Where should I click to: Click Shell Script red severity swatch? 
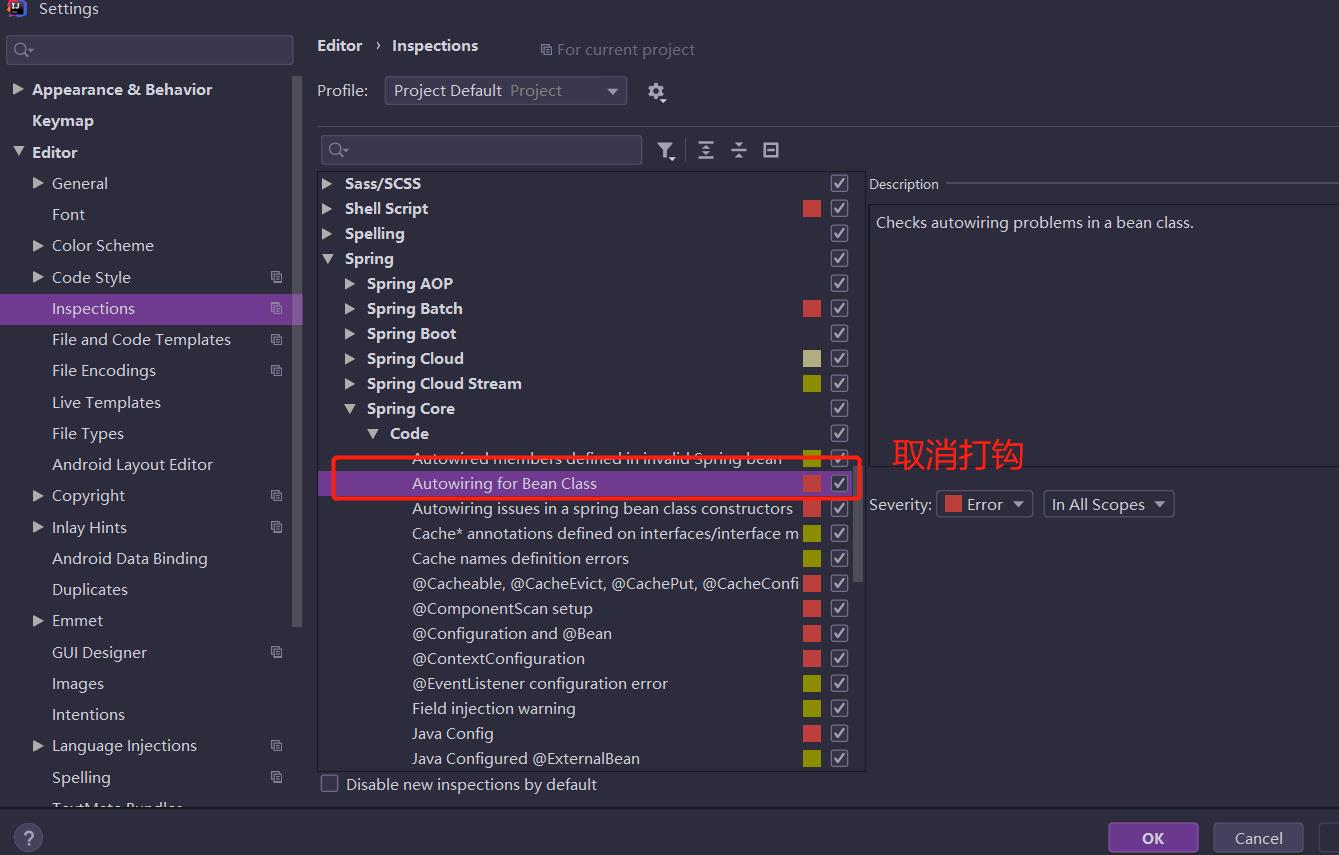tap(812, 208)
